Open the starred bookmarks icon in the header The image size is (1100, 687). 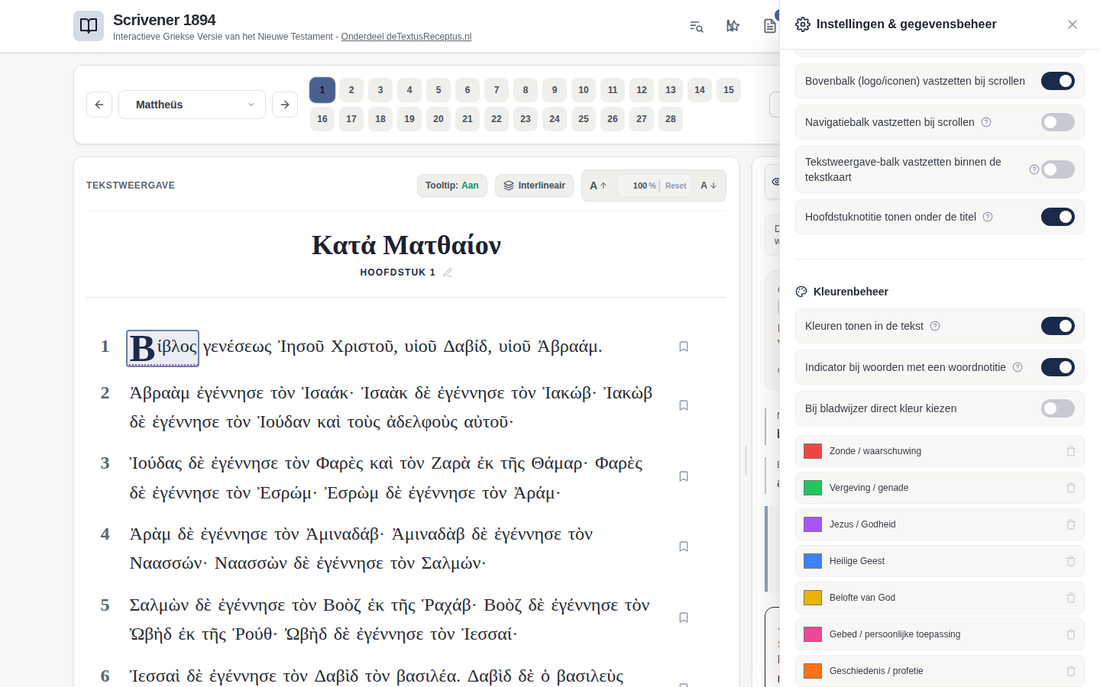[x=732, y=27]
